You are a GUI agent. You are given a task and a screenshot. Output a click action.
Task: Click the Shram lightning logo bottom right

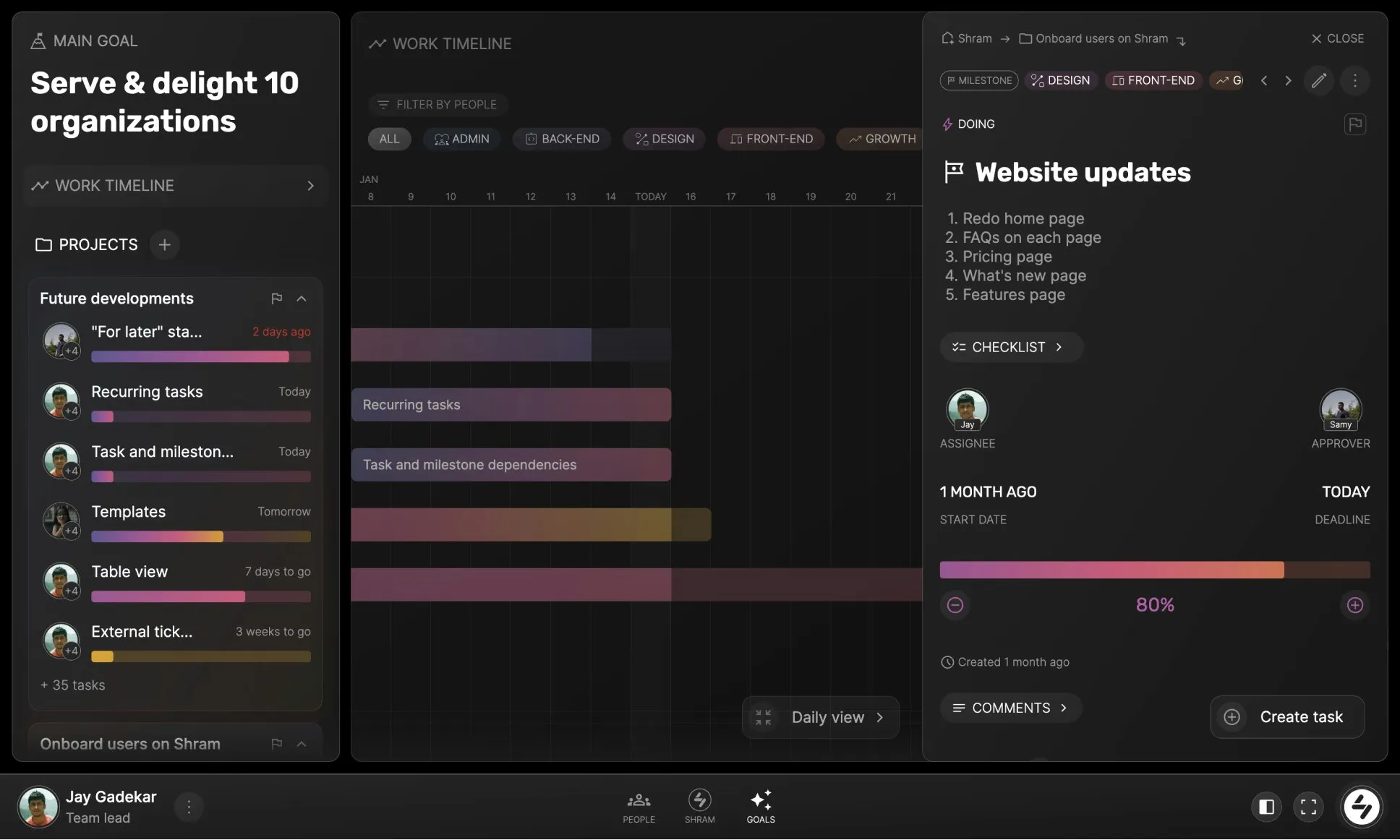pos(1361,806)
